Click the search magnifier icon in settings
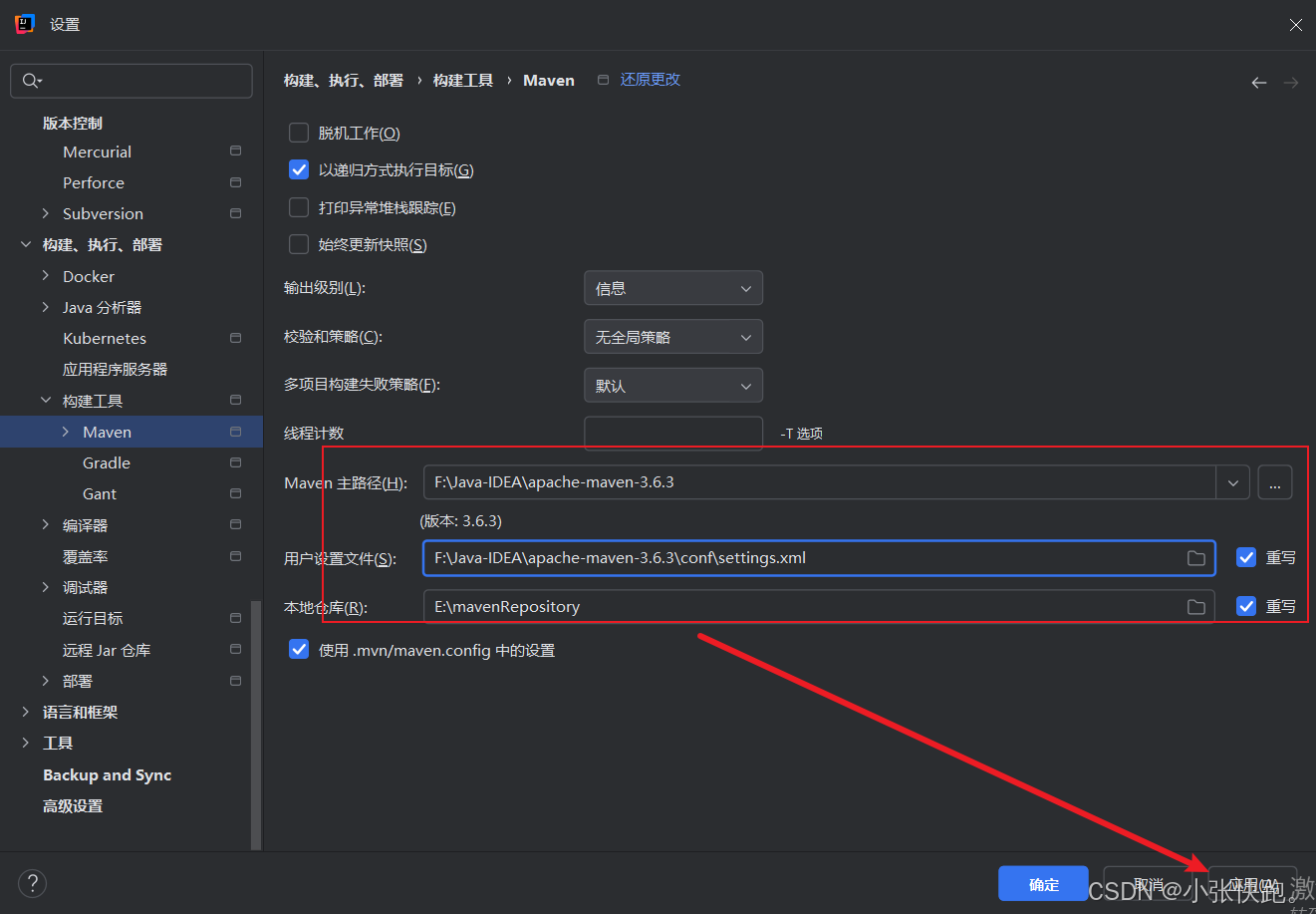The image size is (1316, 914). pos(31,81)
